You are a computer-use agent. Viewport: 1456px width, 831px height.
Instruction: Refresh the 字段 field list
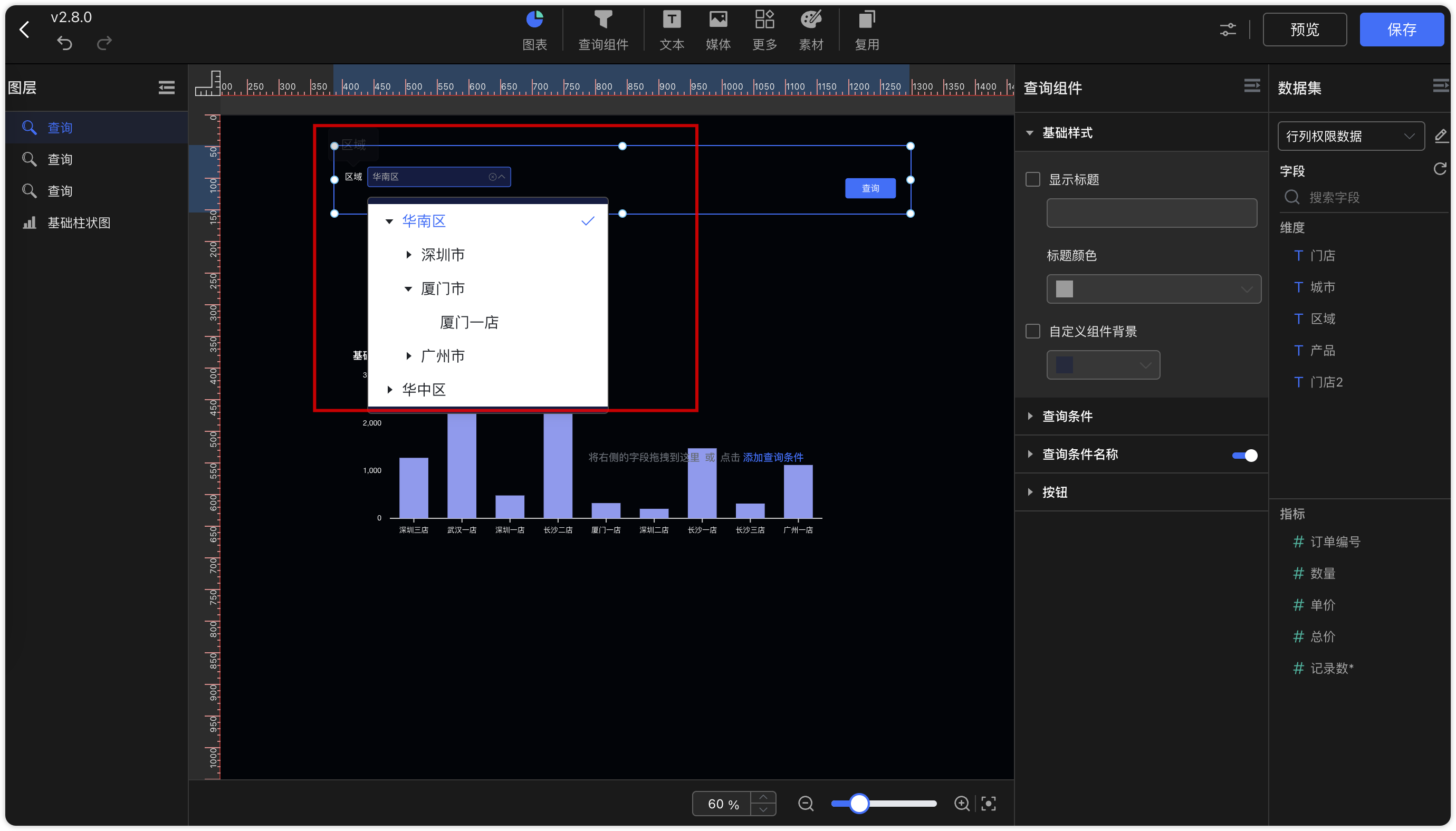1440,169
